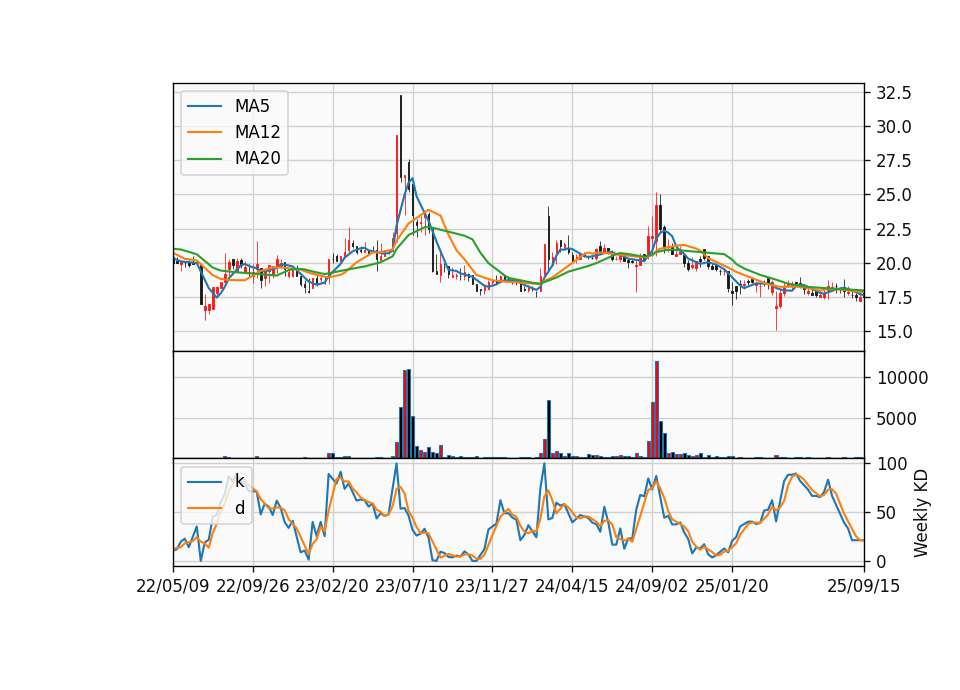This screenshot has height=690, width=960.
Task: Click the 50 label on KD axis
Action: click(888, 512)
